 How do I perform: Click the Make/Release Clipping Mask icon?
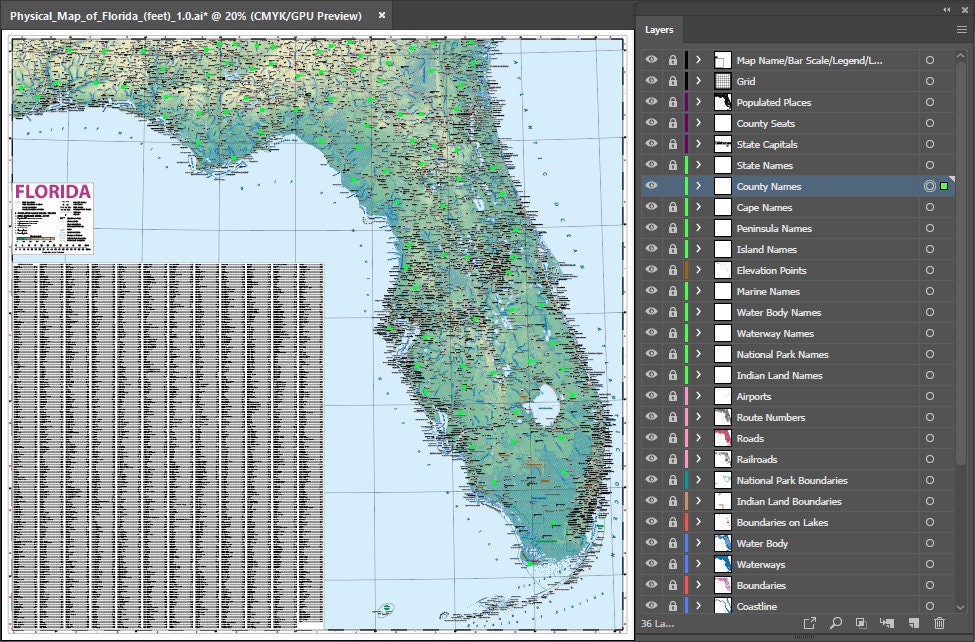point(861,622)
